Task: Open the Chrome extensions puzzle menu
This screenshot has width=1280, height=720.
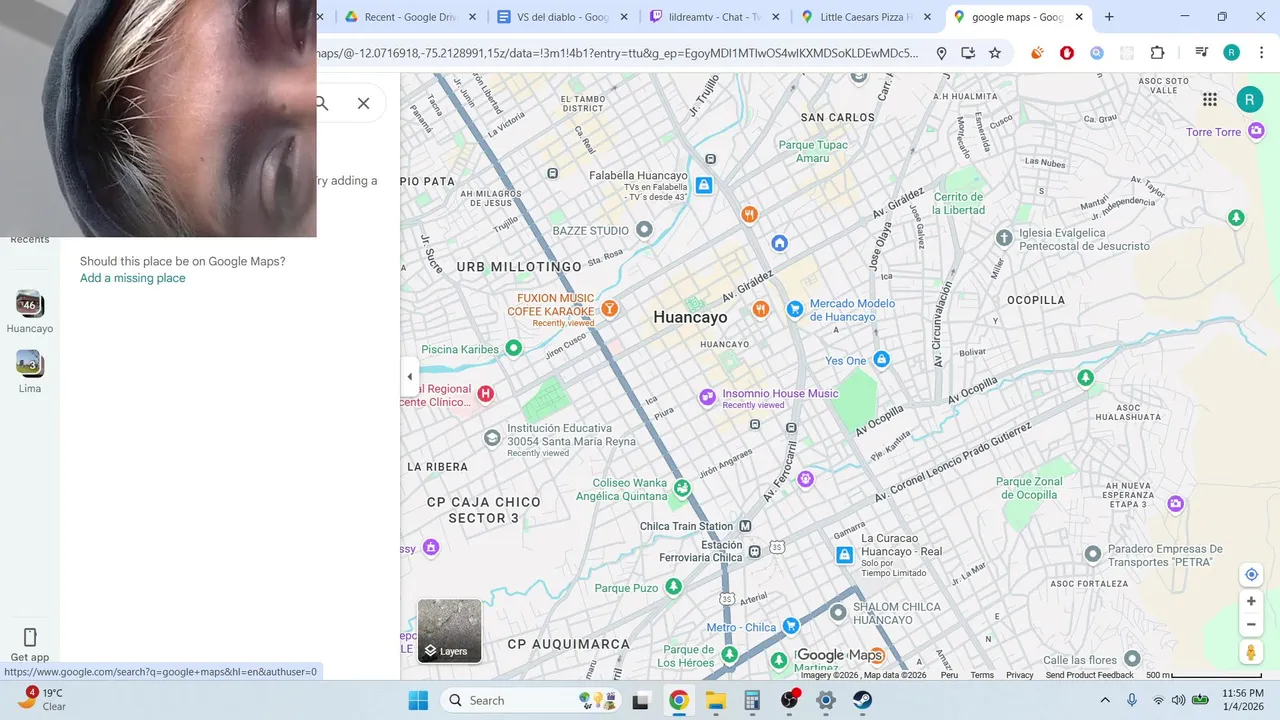Action: [x=1158, y=53]
